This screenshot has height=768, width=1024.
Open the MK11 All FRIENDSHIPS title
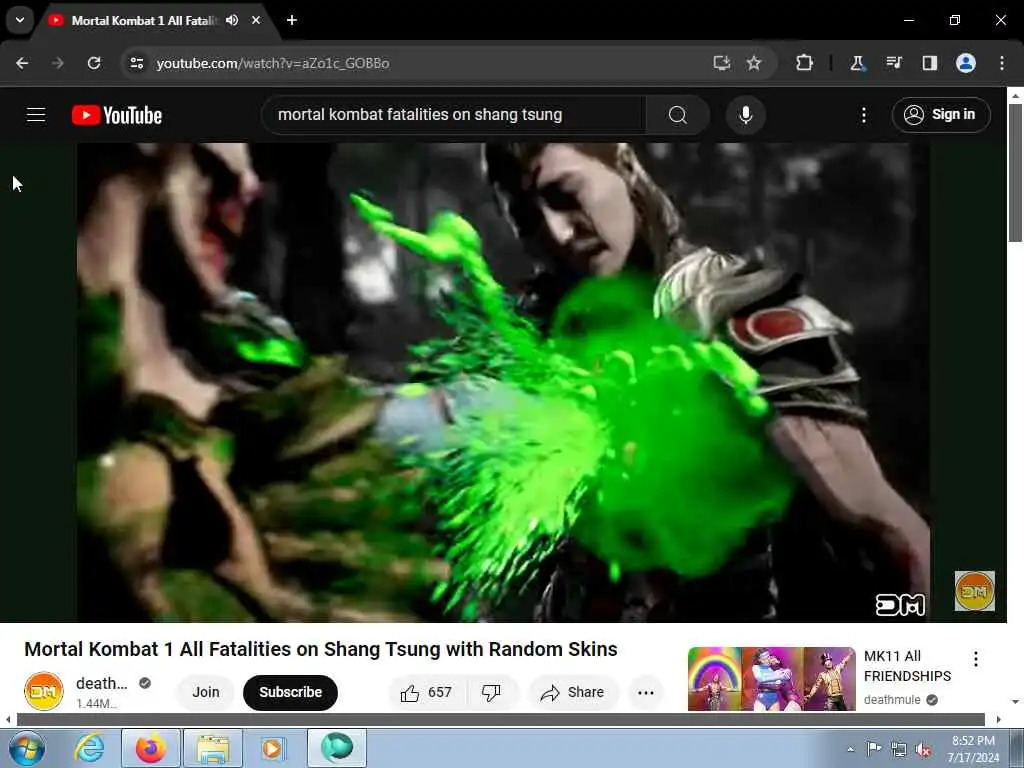click(907, 666)
